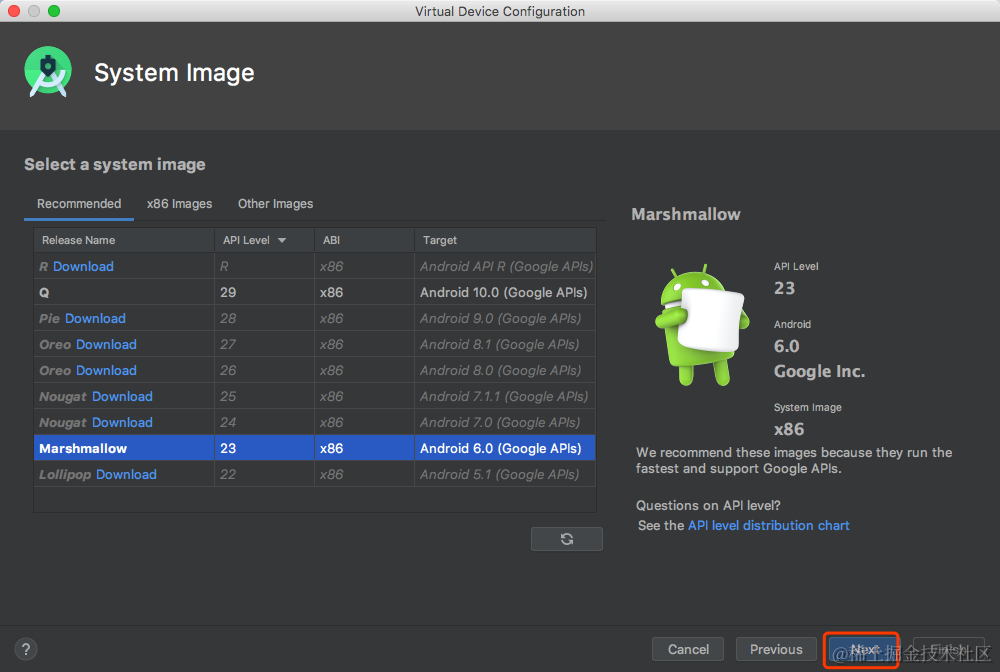Viewport: 1000px width, 672px height.
Task: Open the help question mark button
Action: coord(26,649)
